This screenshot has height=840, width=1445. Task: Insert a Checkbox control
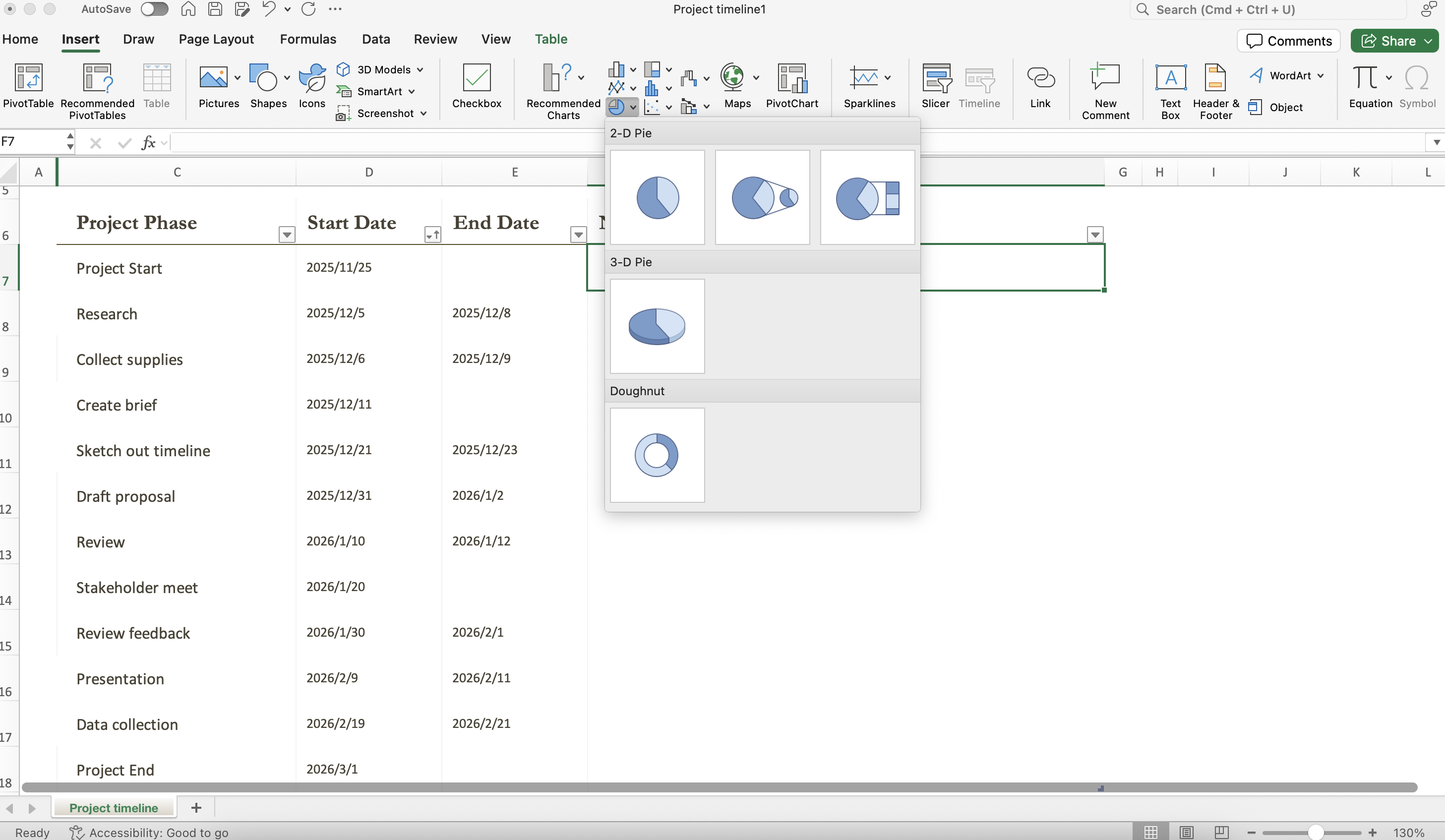477,85
